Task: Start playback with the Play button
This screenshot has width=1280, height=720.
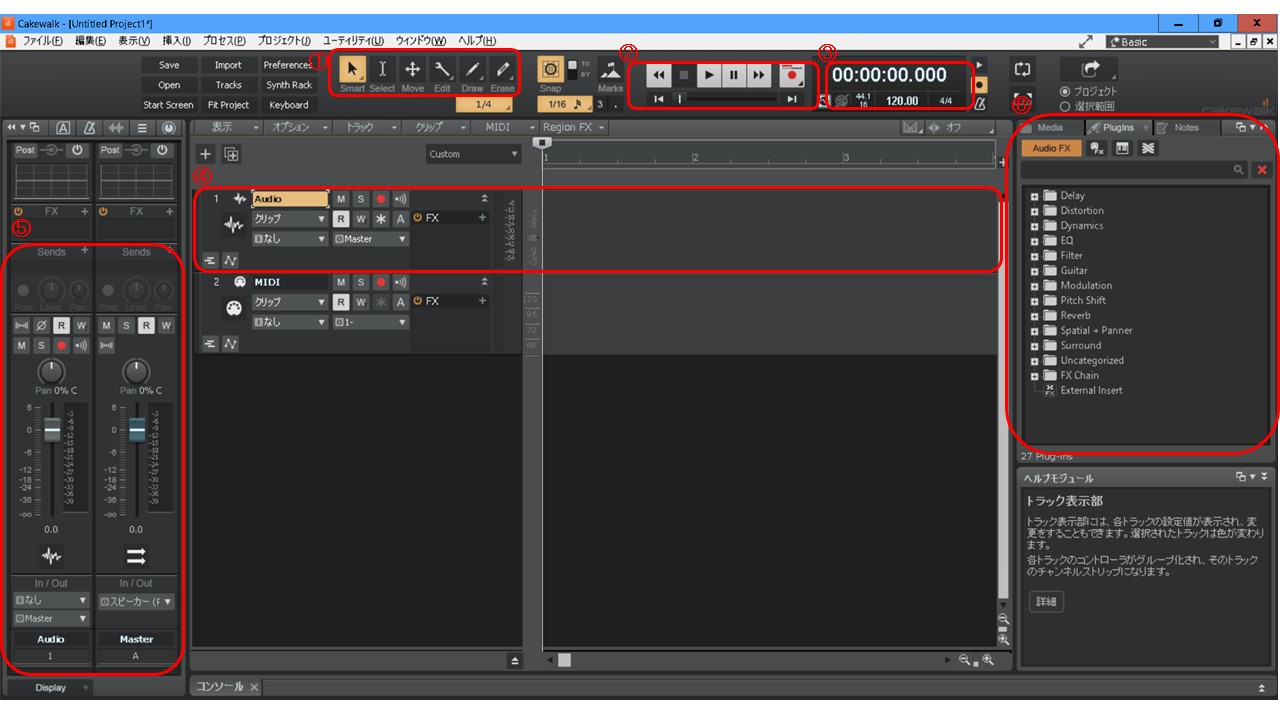Action: (x=709, y=75)
